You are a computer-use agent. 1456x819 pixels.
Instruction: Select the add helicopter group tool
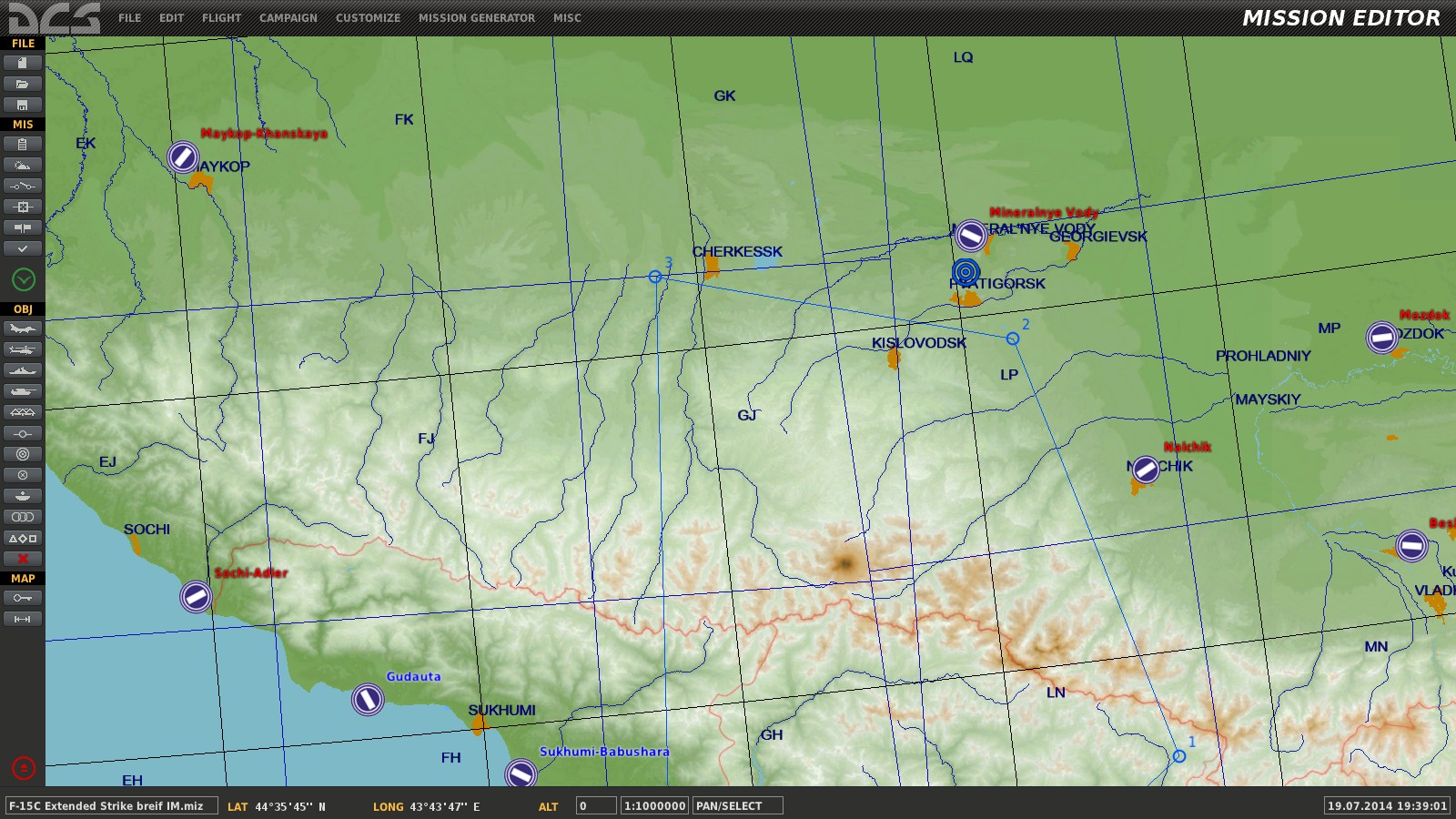(23, 349)
